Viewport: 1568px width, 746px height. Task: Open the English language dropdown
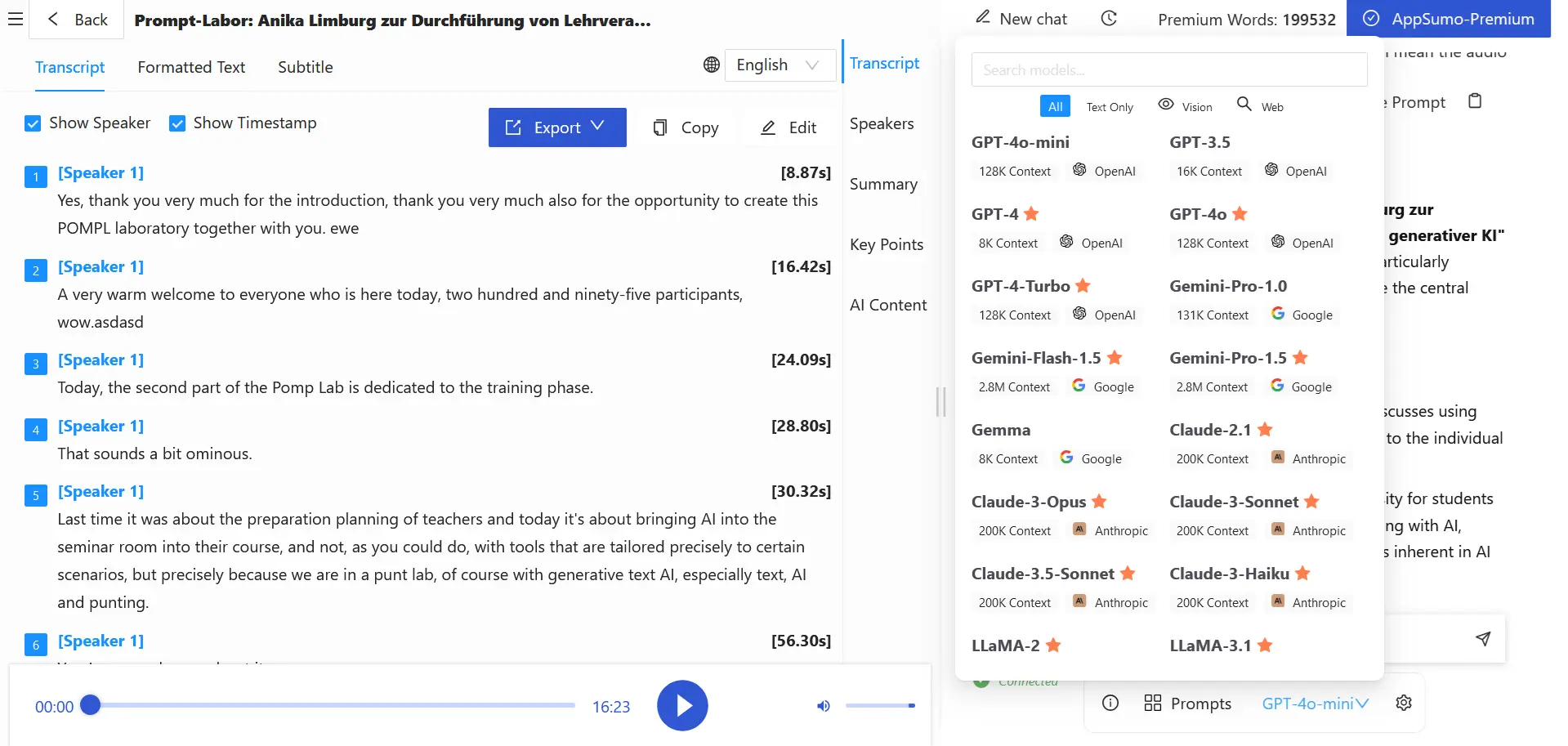pyautogui.click(x=780, y=65)
